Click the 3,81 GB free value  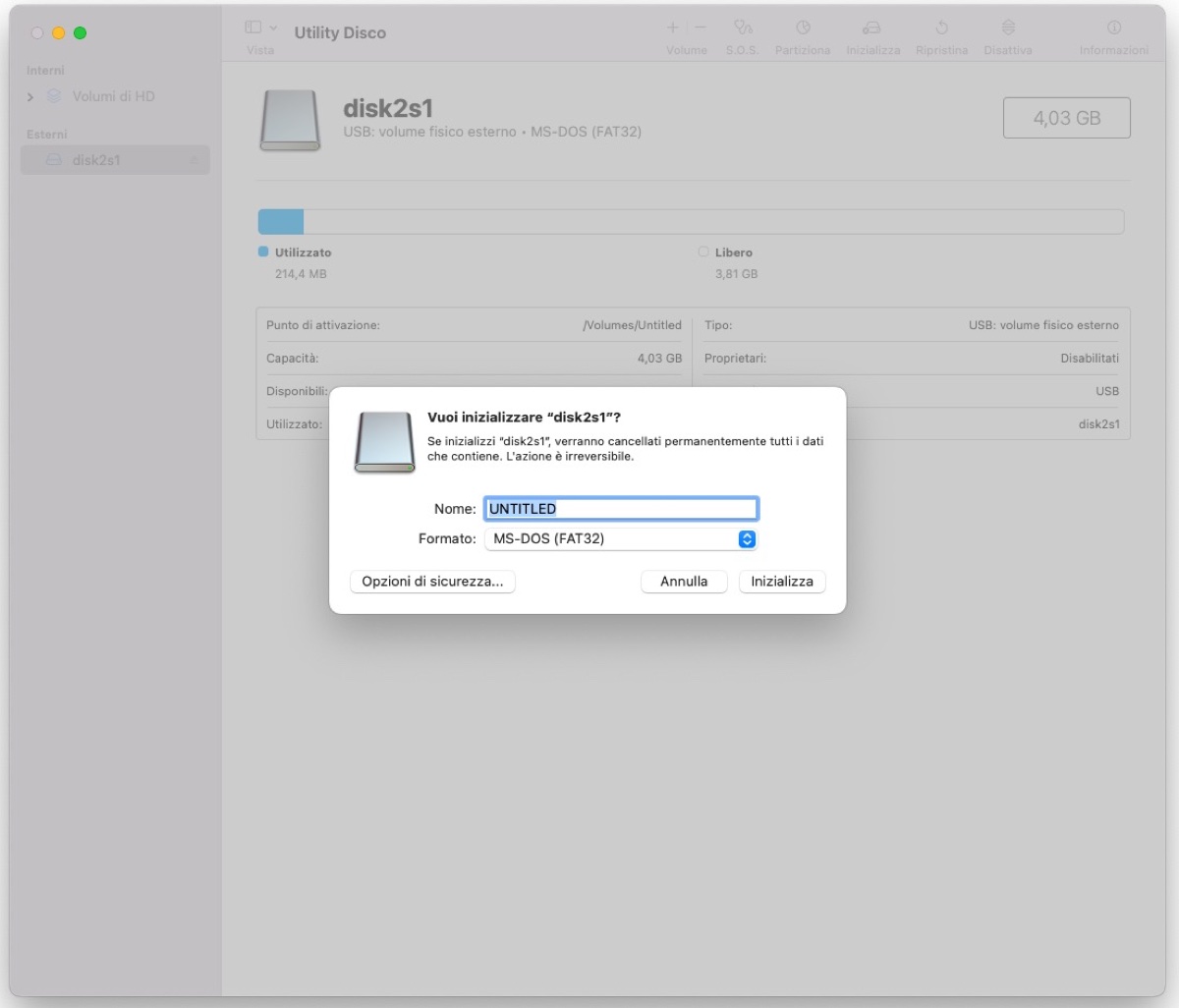[x=736, y=274]
